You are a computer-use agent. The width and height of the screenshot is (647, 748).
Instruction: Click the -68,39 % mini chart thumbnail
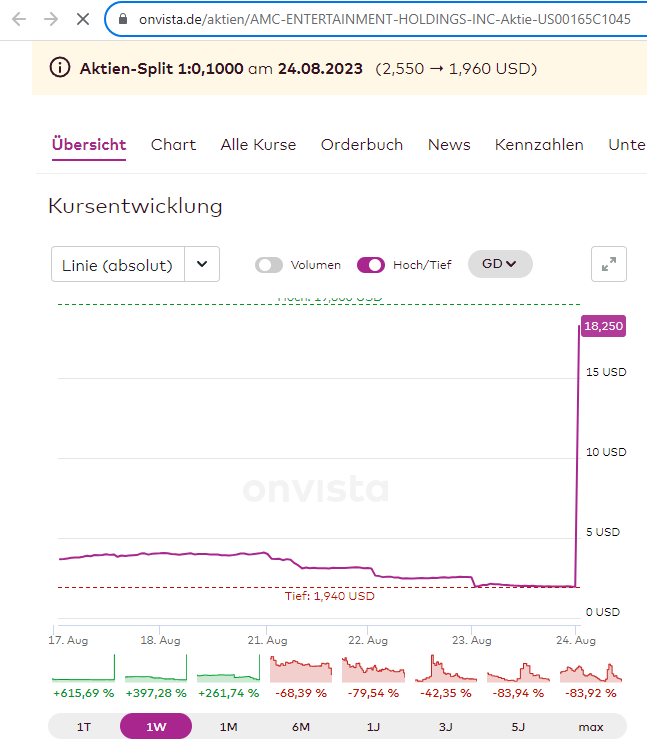click(x=301, y=669)
